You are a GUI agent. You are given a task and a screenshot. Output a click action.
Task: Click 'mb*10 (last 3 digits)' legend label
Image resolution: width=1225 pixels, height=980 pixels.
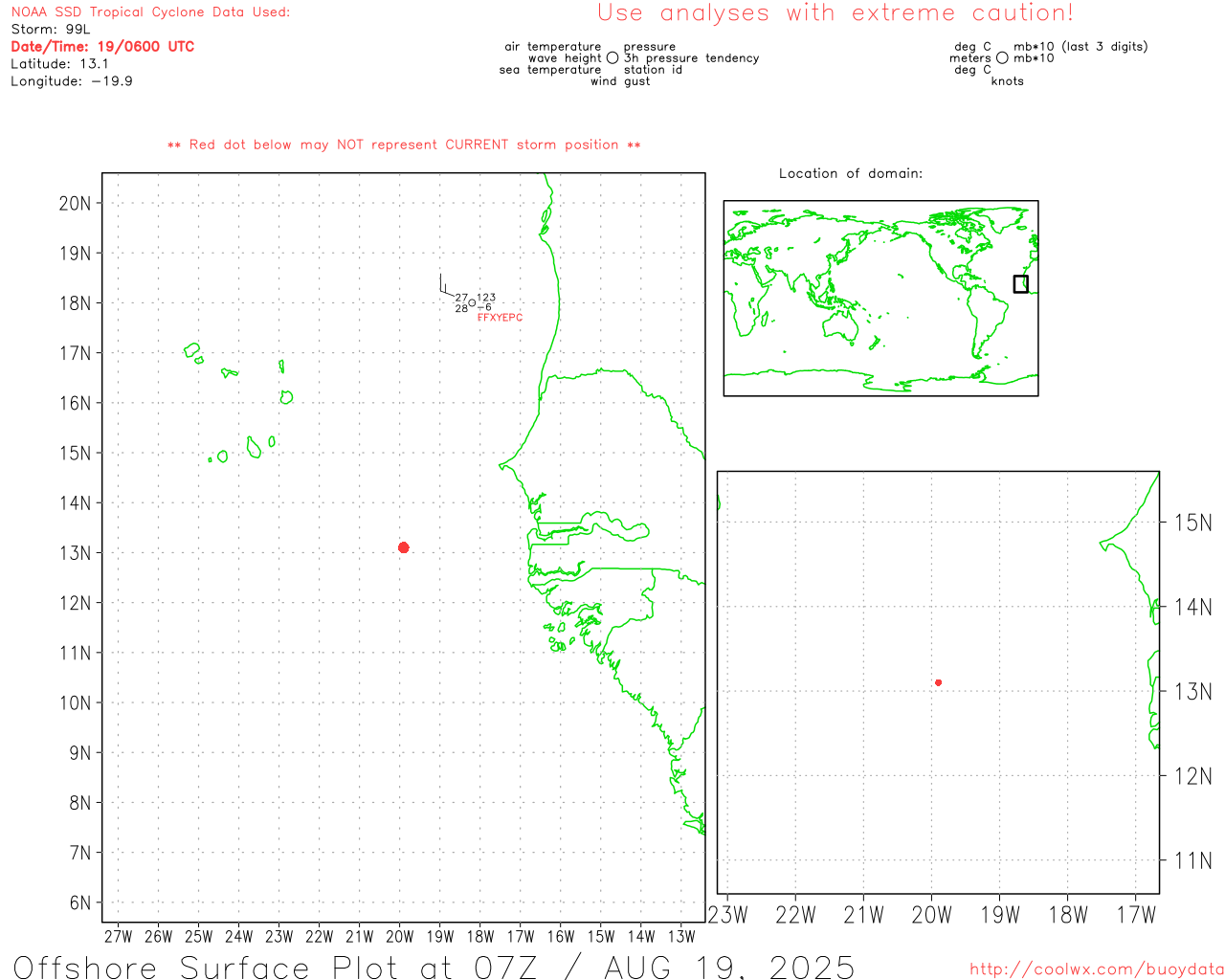[x=1080, y=47]
